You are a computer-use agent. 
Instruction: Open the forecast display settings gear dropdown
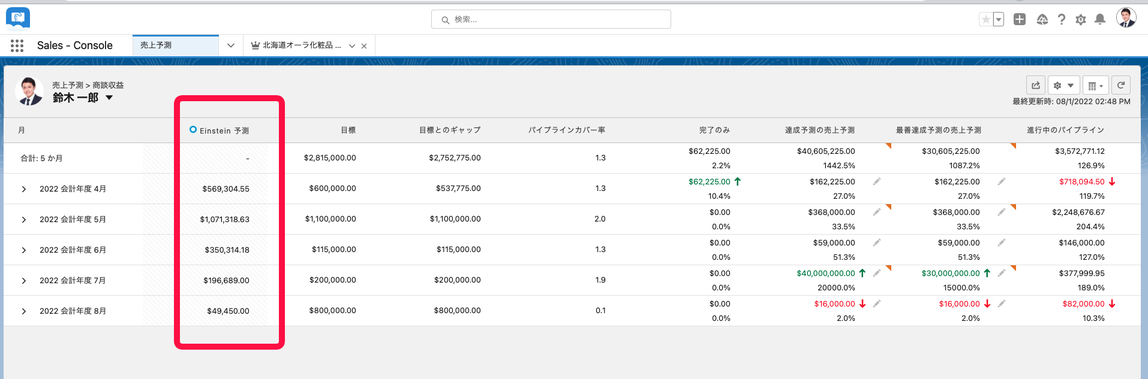click(1063, 84)
